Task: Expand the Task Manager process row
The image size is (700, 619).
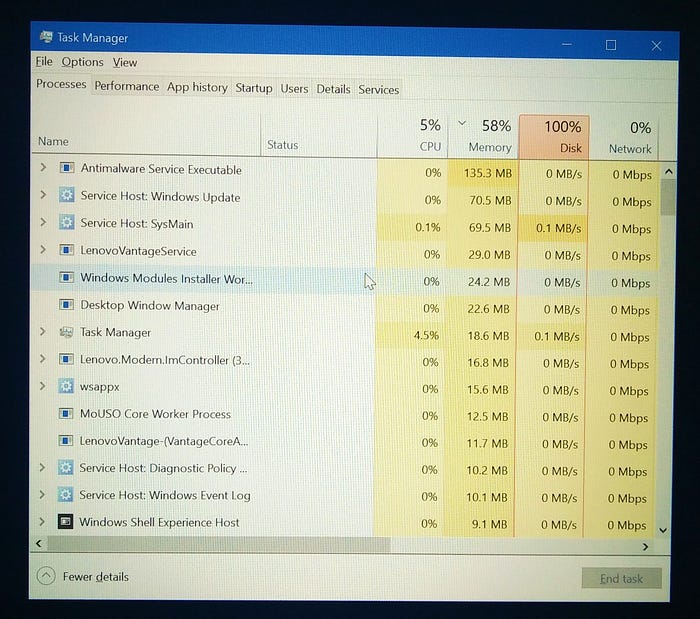Action: click(42, 331)
